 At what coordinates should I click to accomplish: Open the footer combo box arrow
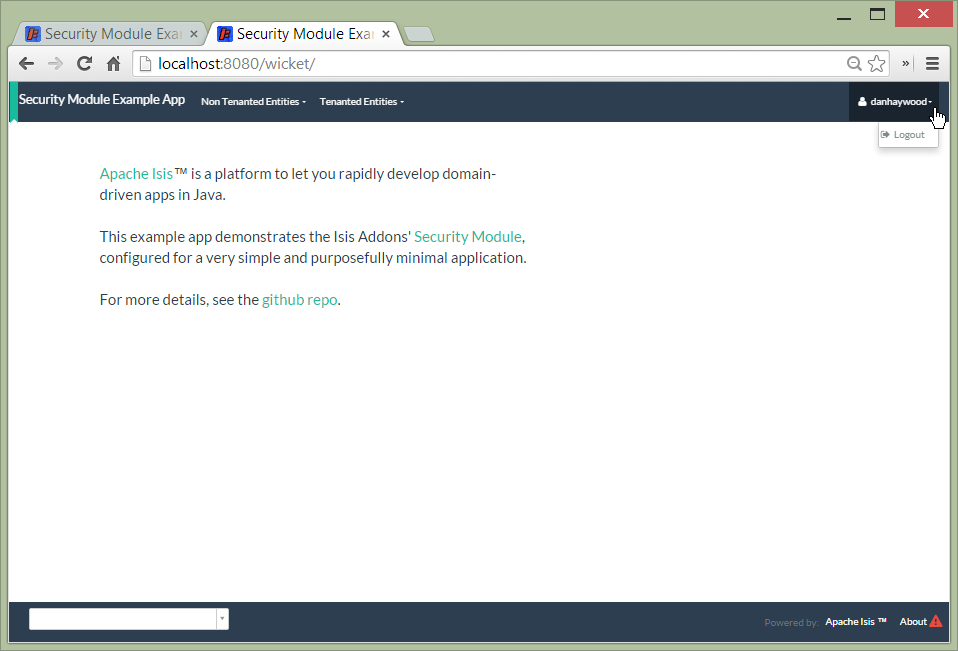(x=222, y=619)
